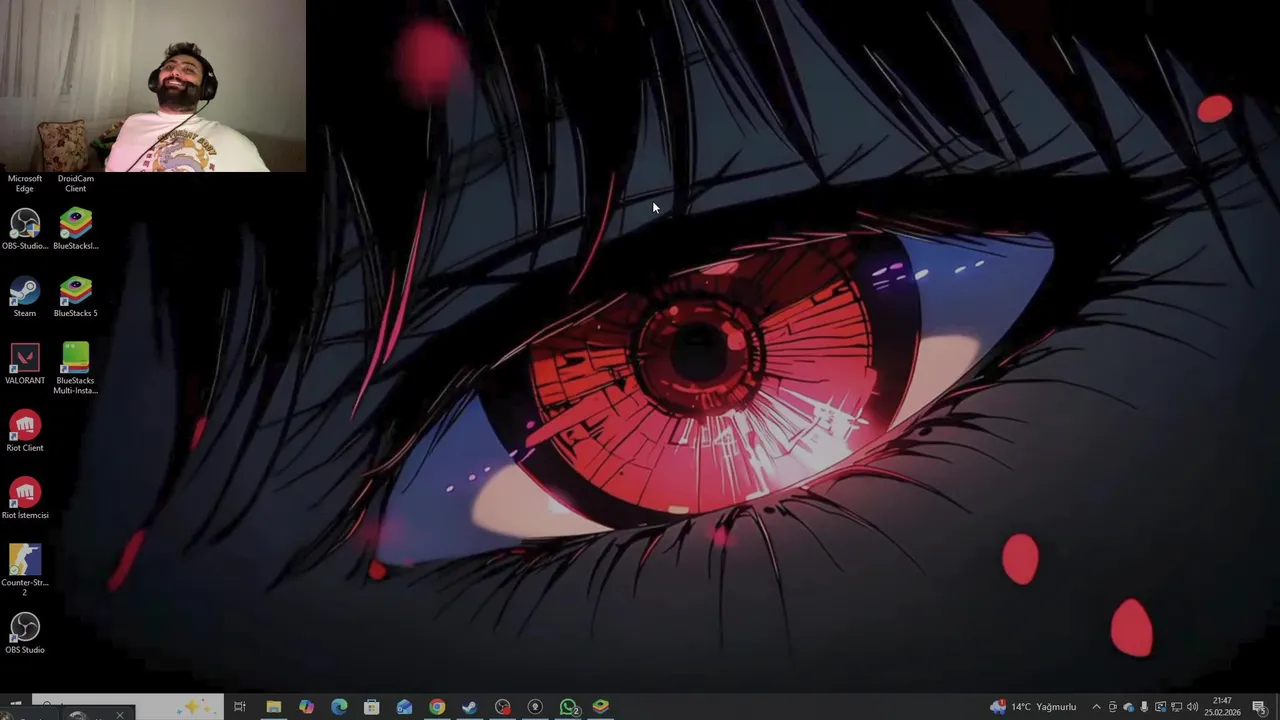Select the Riot Client desktop shortcut

pos(25,431)
